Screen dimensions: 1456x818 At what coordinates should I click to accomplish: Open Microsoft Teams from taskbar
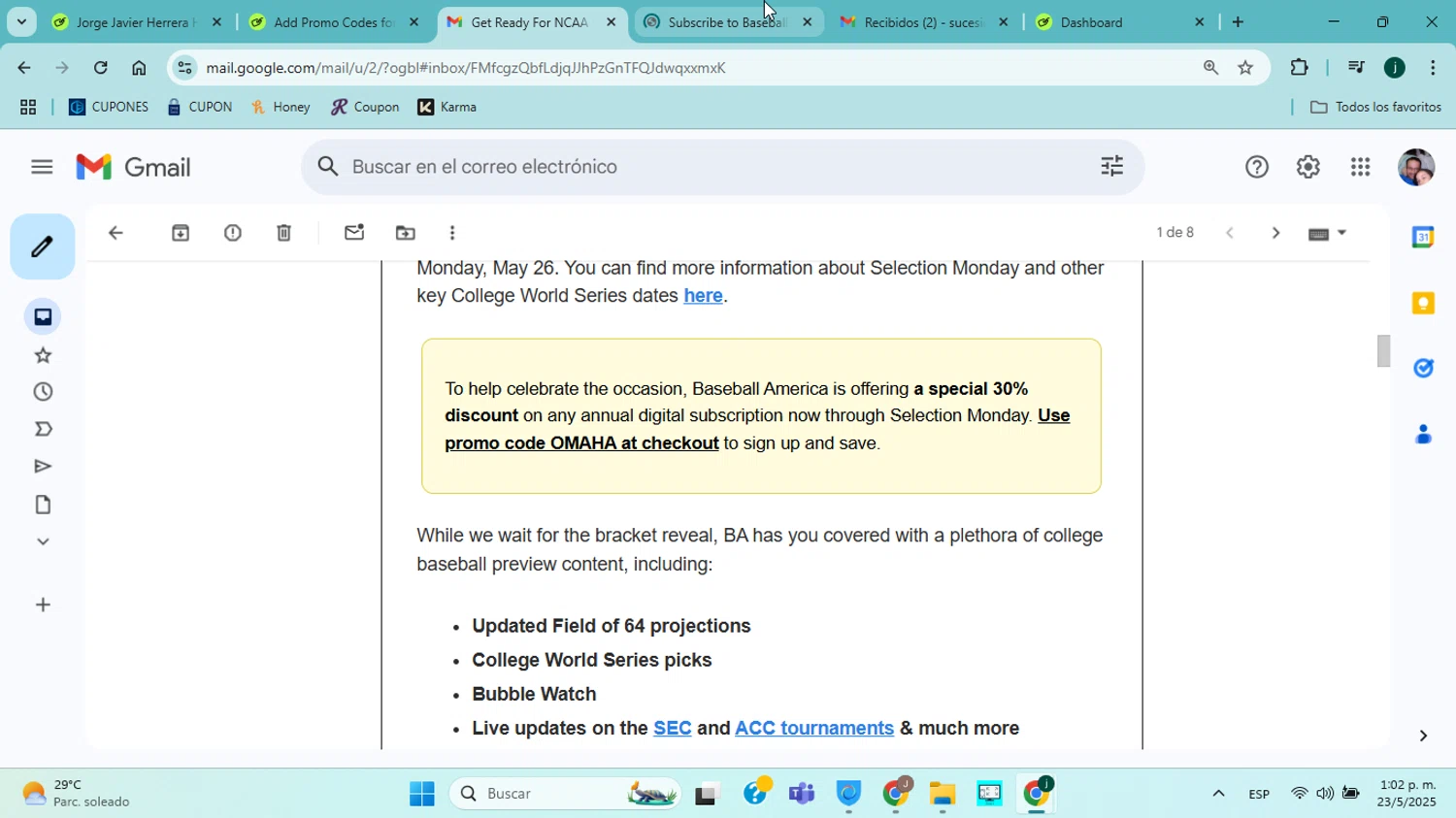802,794
